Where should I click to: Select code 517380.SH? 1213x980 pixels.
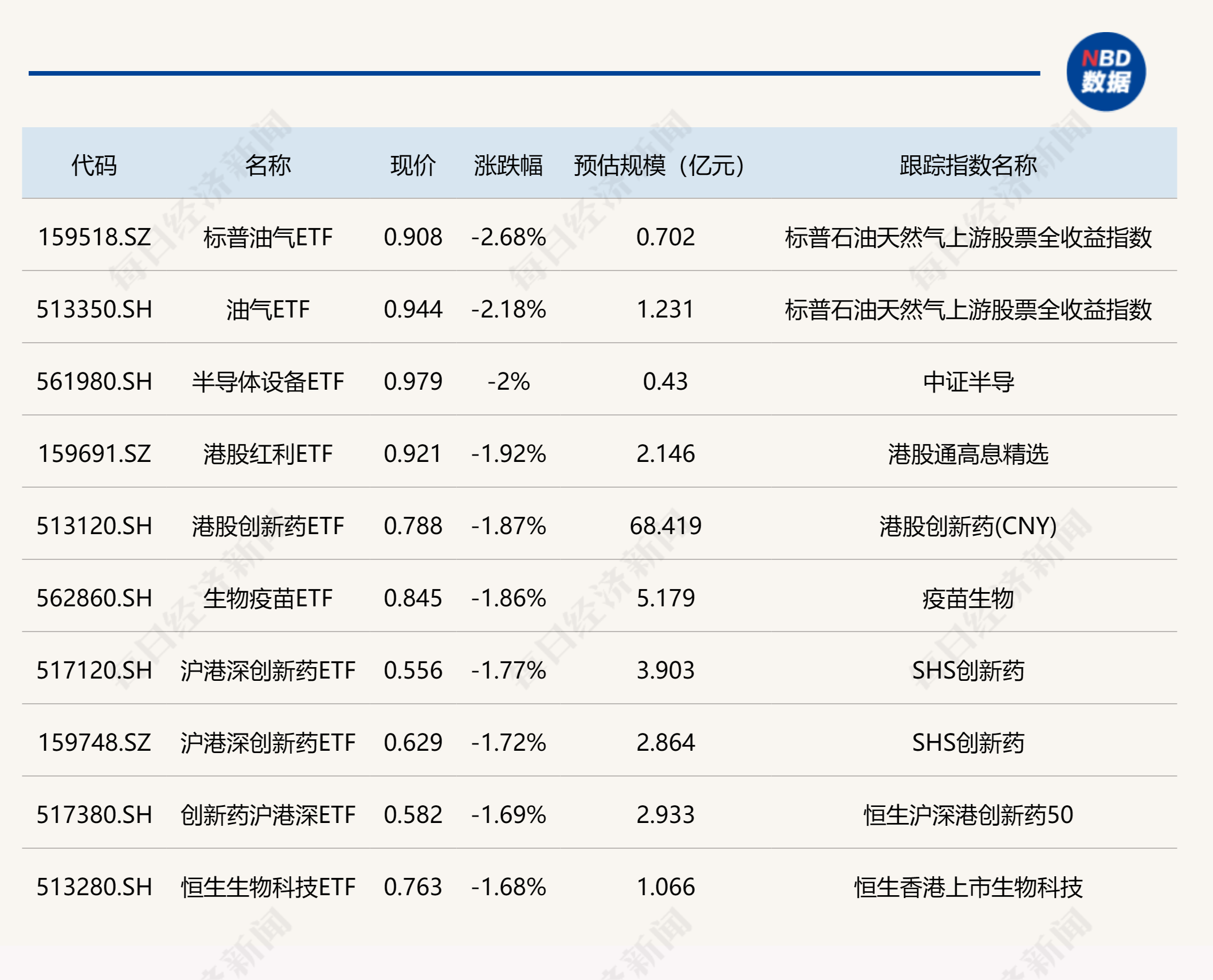point(94,815)
